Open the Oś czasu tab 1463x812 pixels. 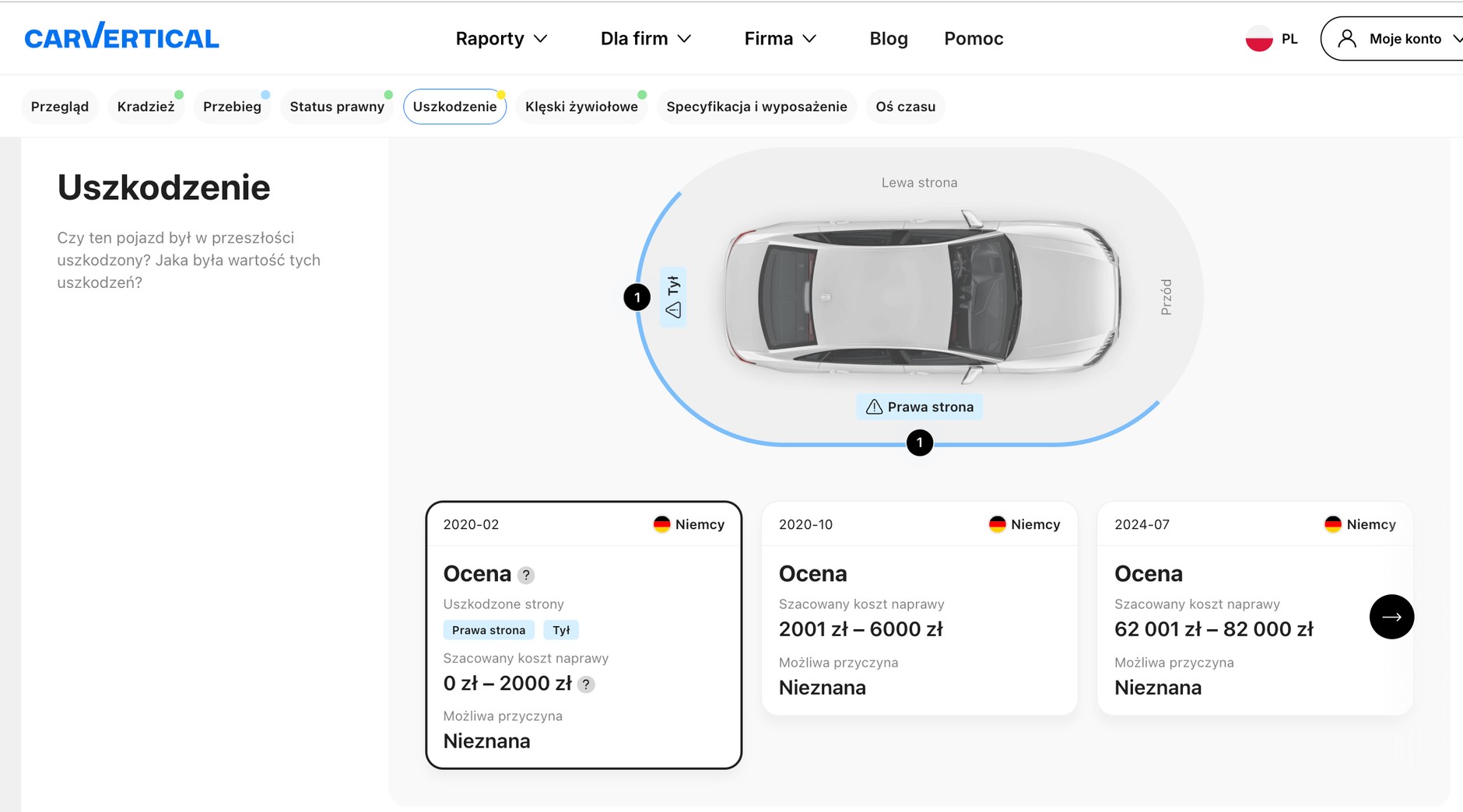coord(905,107)
